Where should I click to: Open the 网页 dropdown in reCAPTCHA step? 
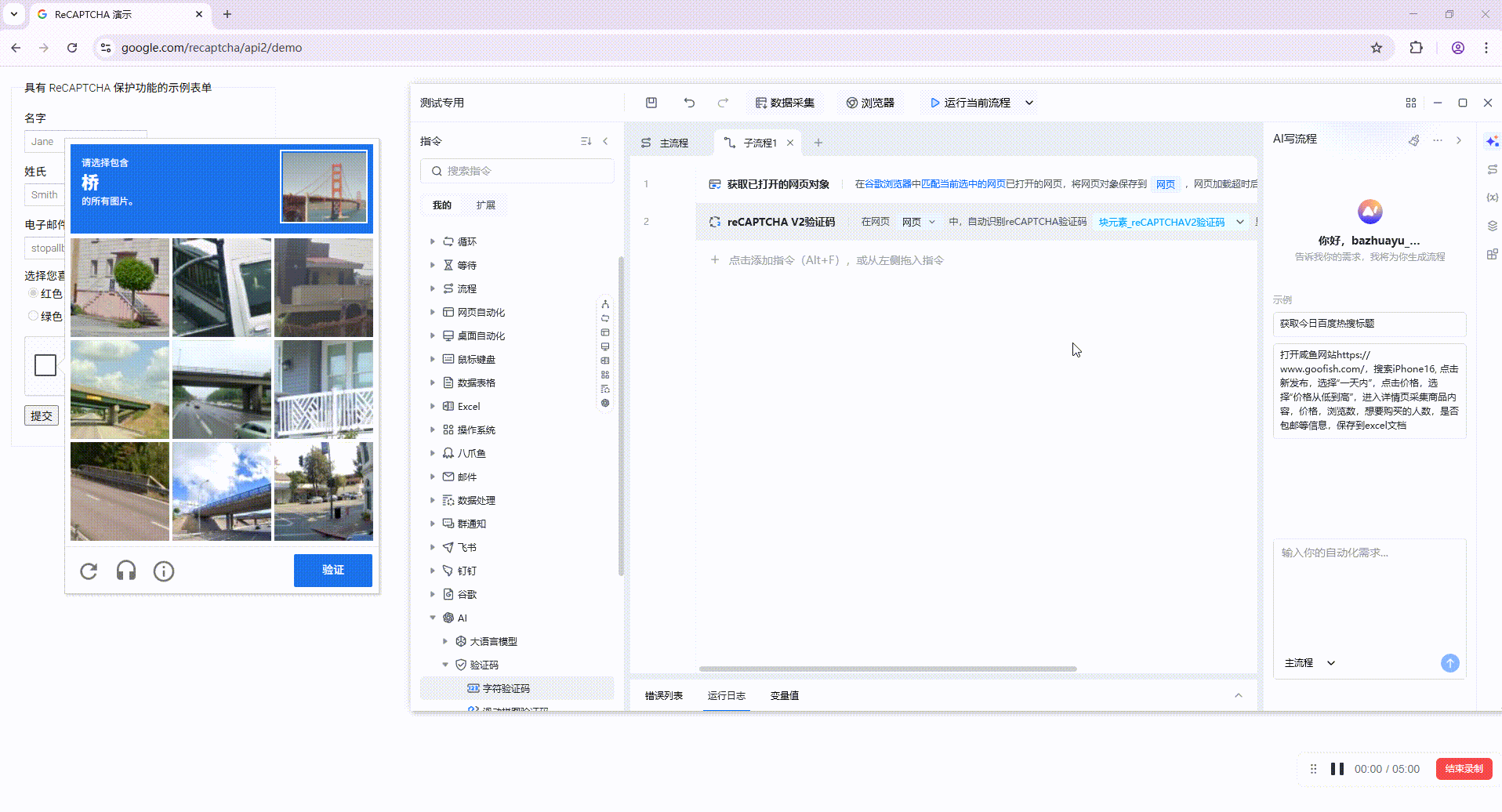[919, 222]
